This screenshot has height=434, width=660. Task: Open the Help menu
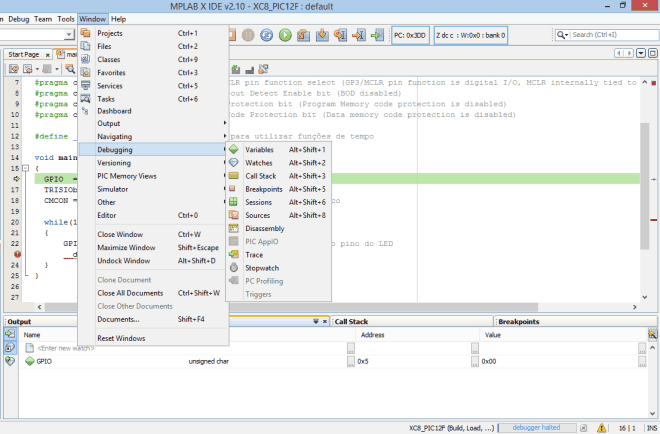(x=118, y=19)
